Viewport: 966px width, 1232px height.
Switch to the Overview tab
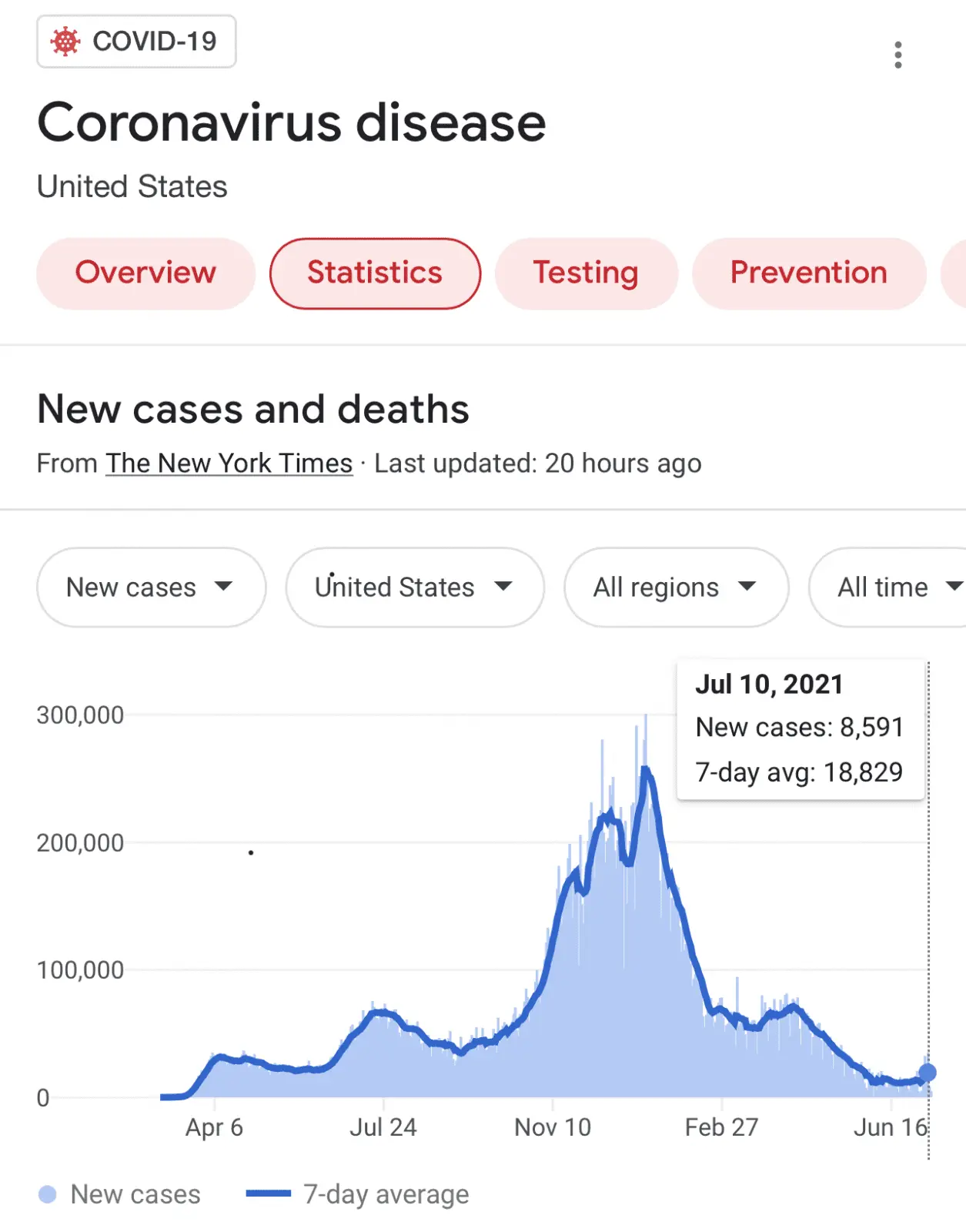pos(145,273)
